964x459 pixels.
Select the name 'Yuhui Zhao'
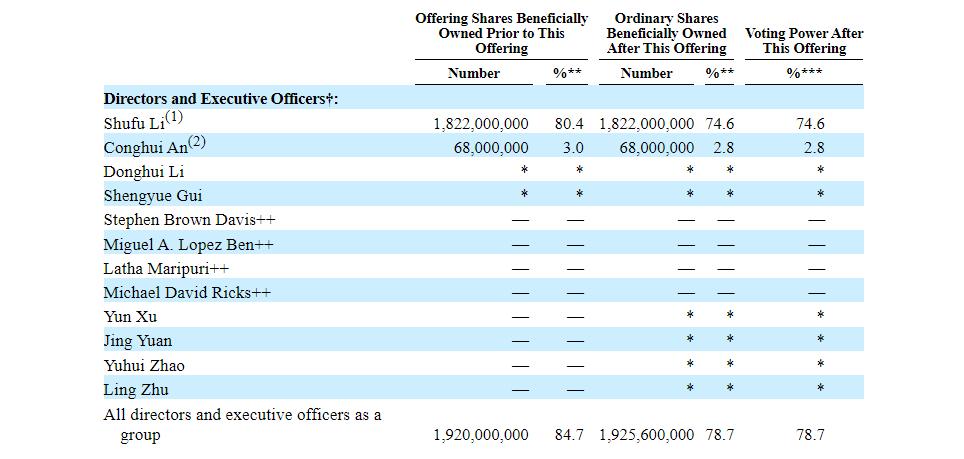point(144,366)
